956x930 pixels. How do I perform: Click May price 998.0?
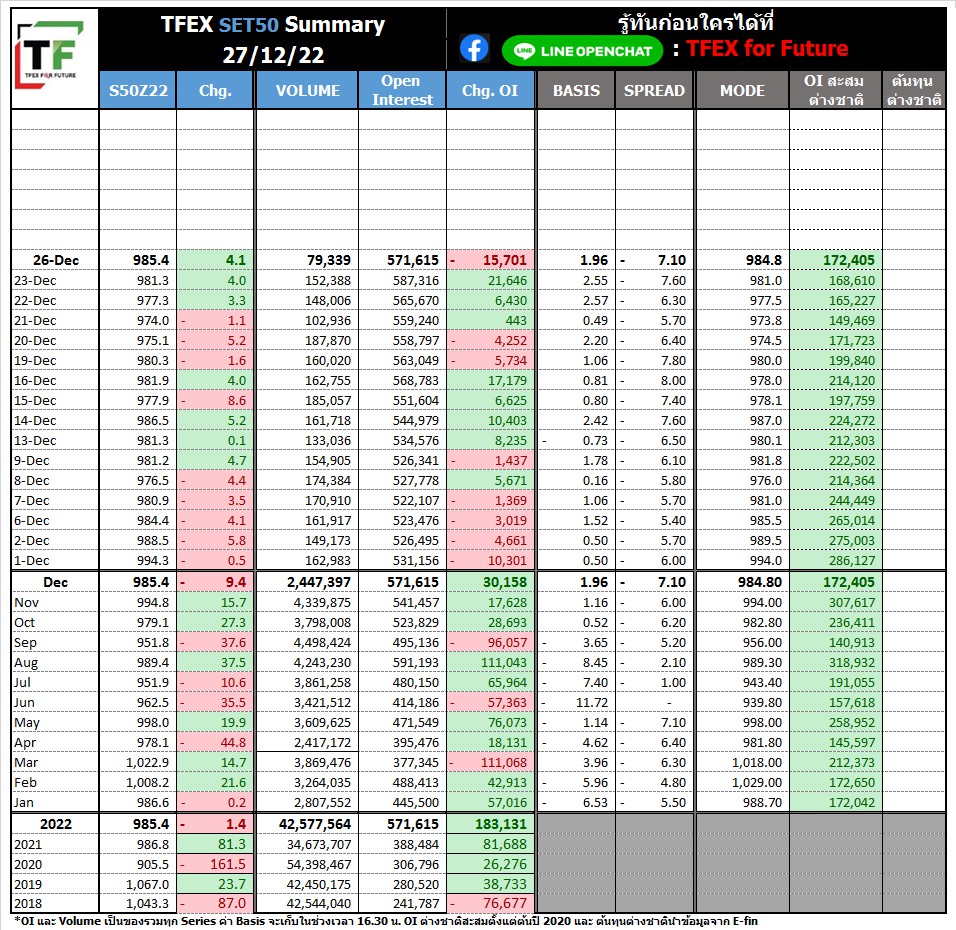(152, 723)
